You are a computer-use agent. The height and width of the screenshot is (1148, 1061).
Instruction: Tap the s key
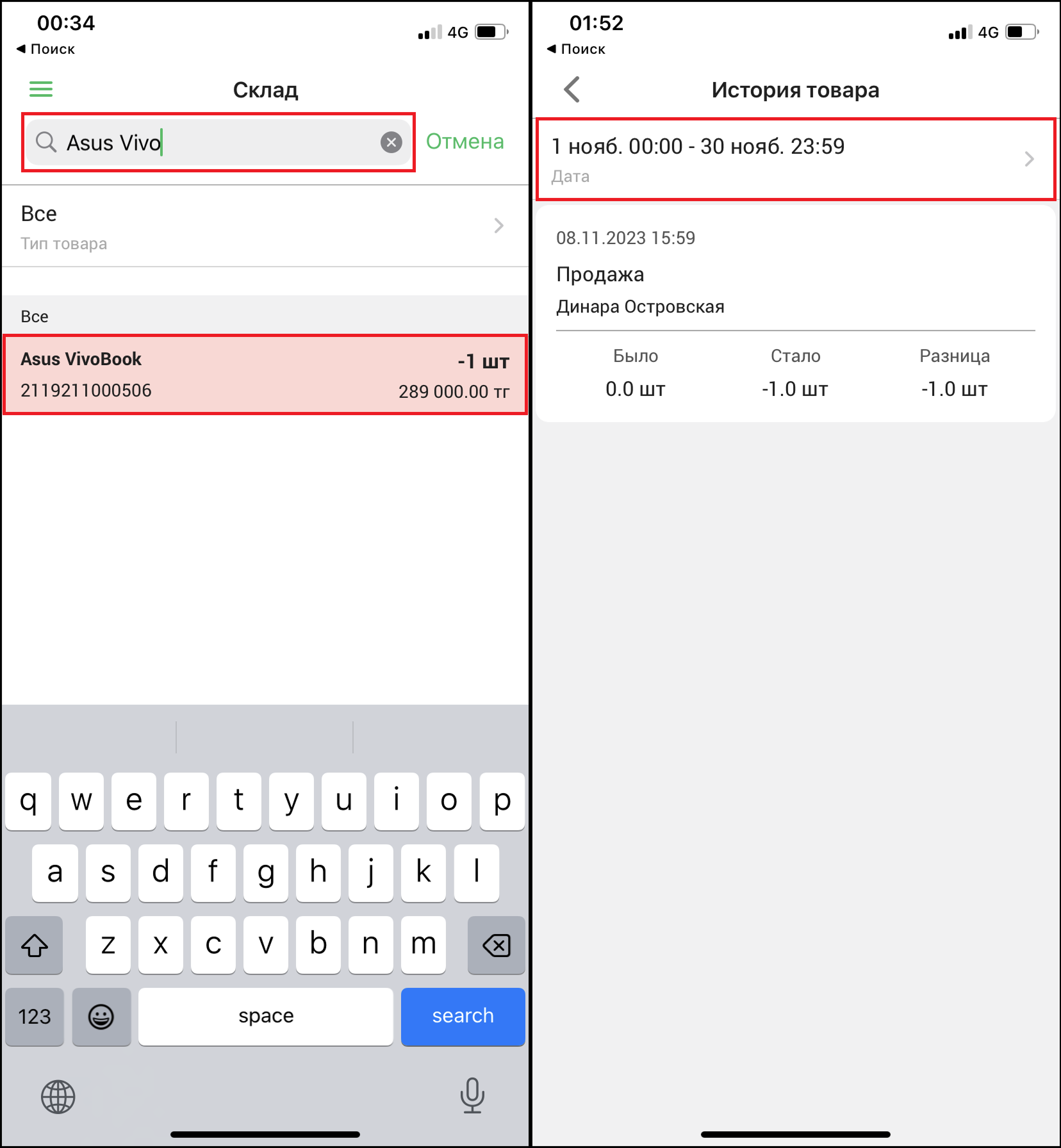pyautogui.click(x=108, y=873)
